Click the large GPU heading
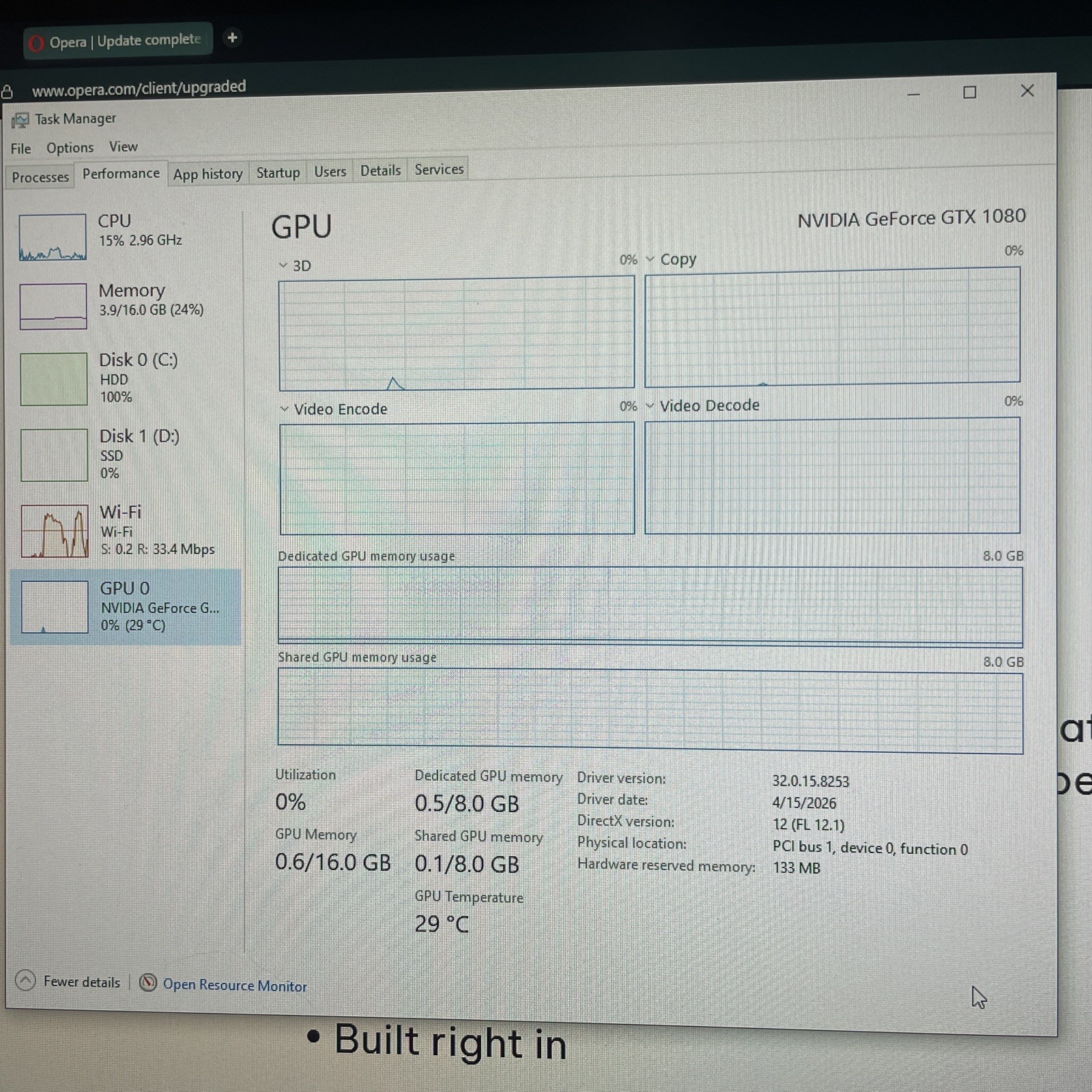1092x1092 pixels. 302,227
